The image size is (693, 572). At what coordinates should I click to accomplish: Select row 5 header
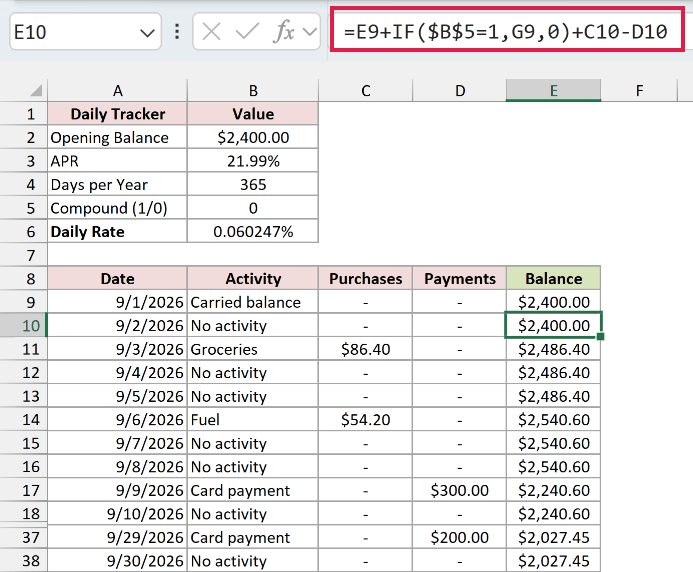click(24, 208)
